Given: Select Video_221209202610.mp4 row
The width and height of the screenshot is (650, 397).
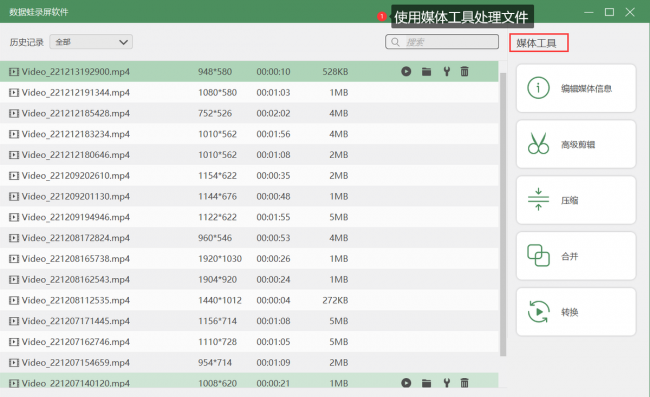Looking at the screenshot, I should (249, 175).
